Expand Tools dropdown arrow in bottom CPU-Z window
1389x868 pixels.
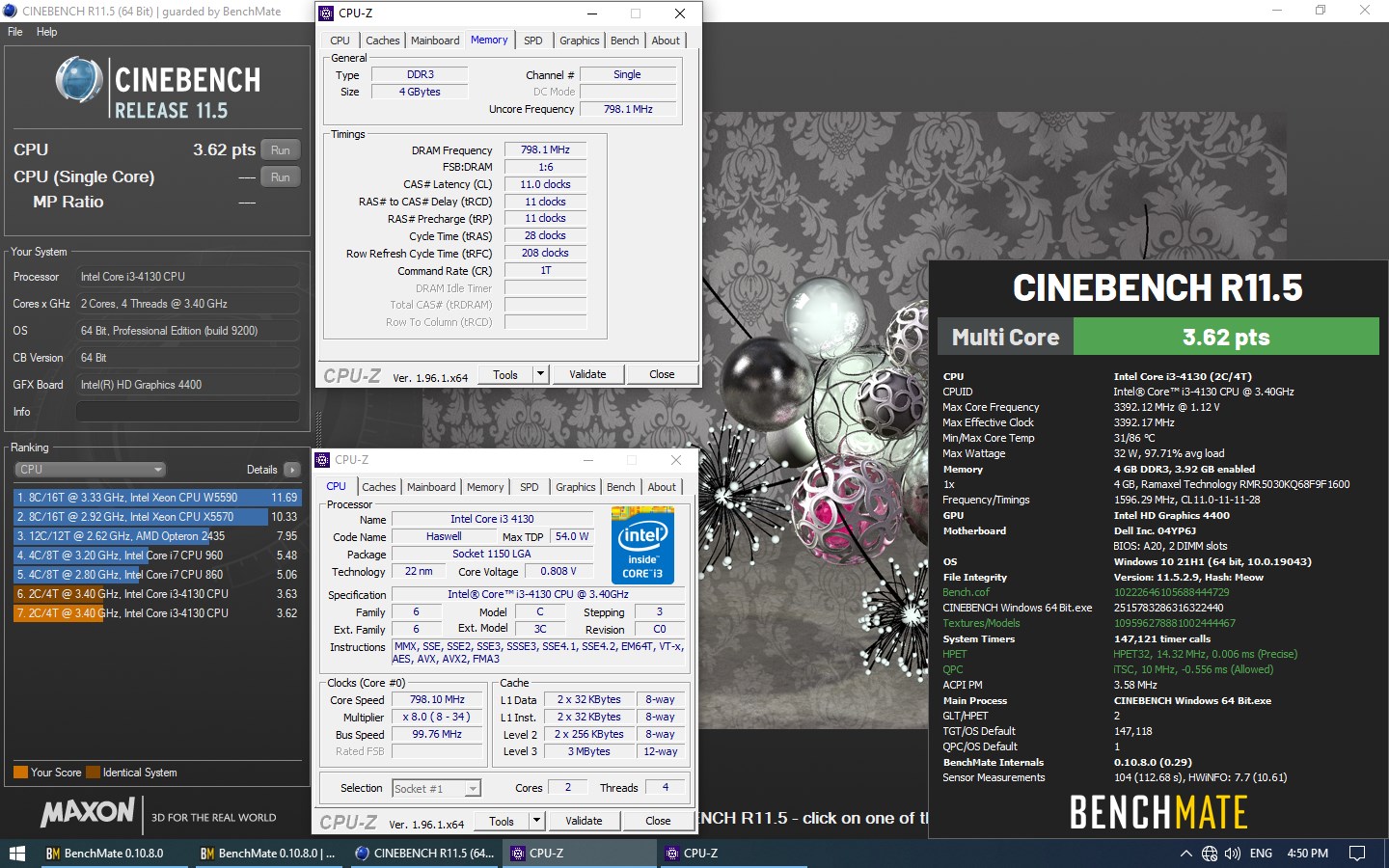point(536,822)
